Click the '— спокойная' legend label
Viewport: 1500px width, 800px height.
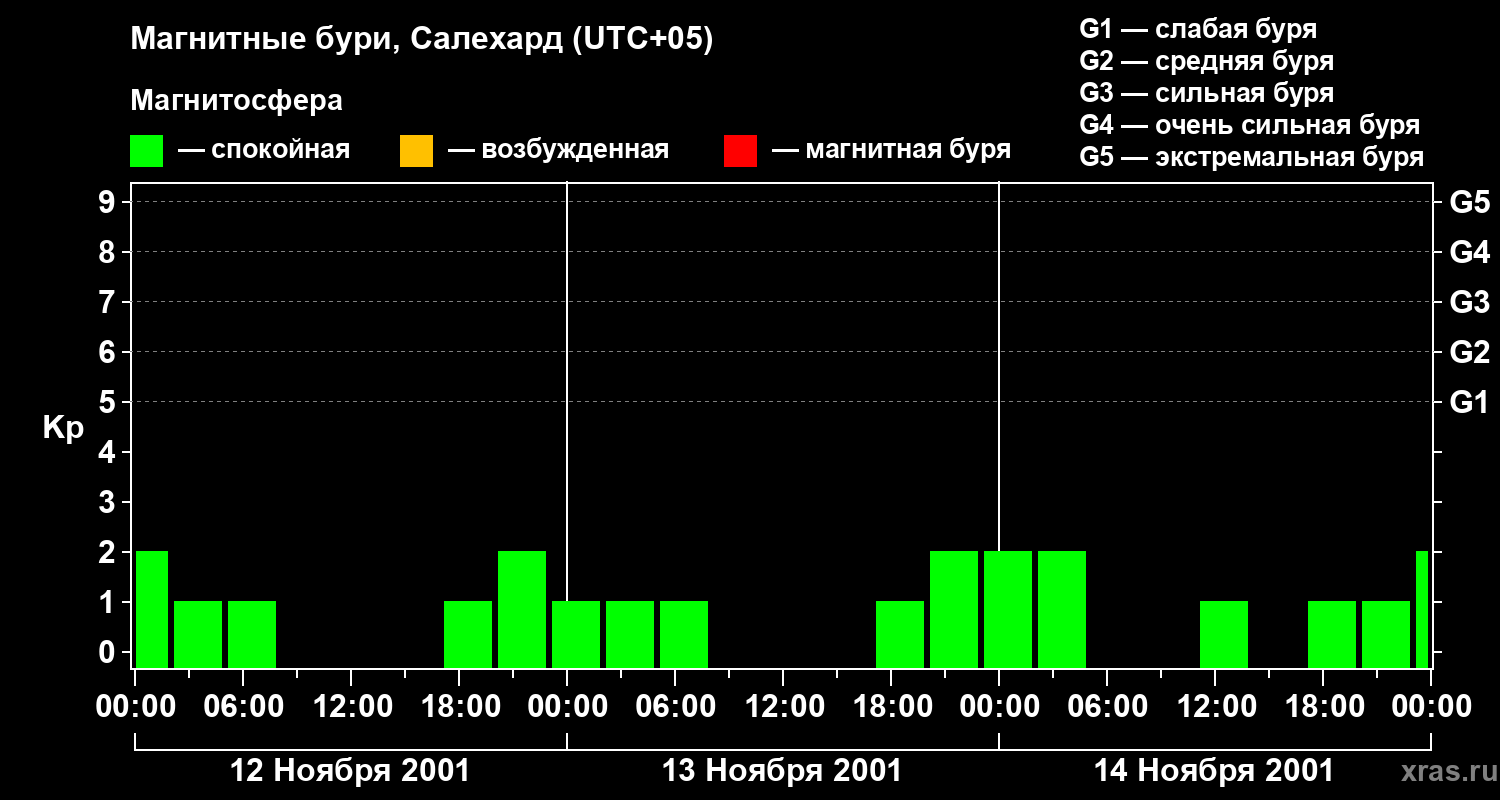coord(264,150)
